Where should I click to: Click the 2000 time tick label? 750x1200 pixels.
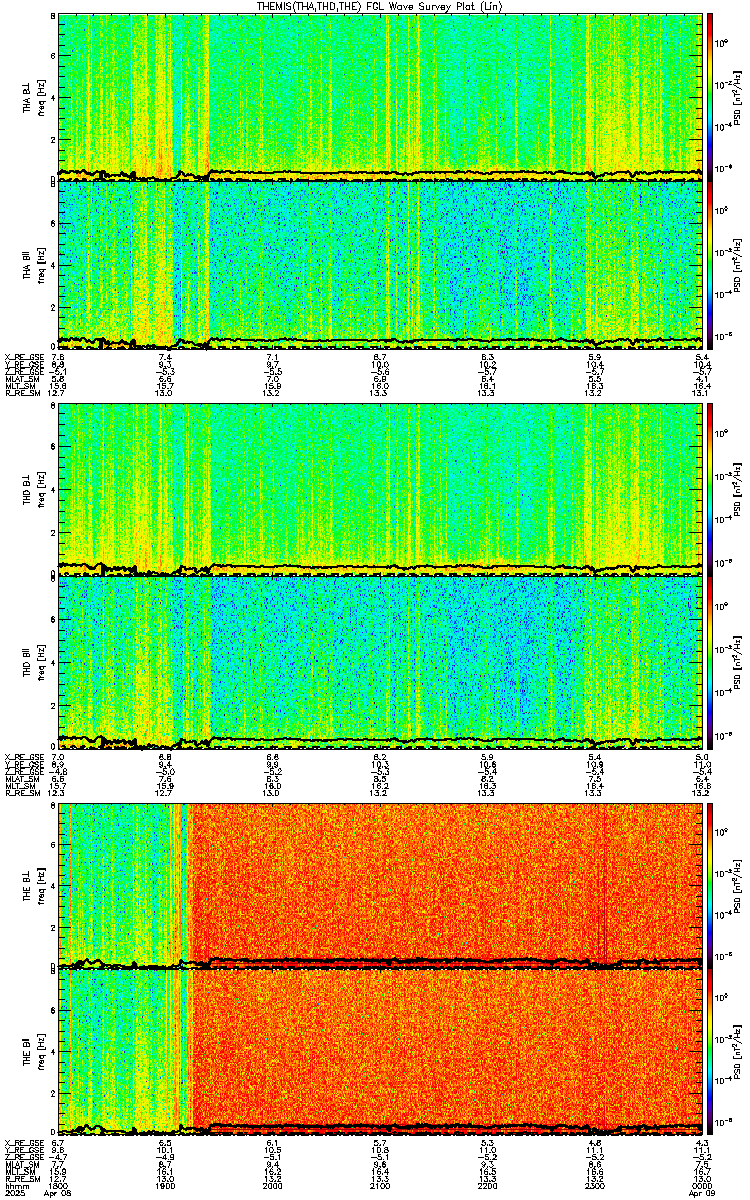pos(273,1185)
